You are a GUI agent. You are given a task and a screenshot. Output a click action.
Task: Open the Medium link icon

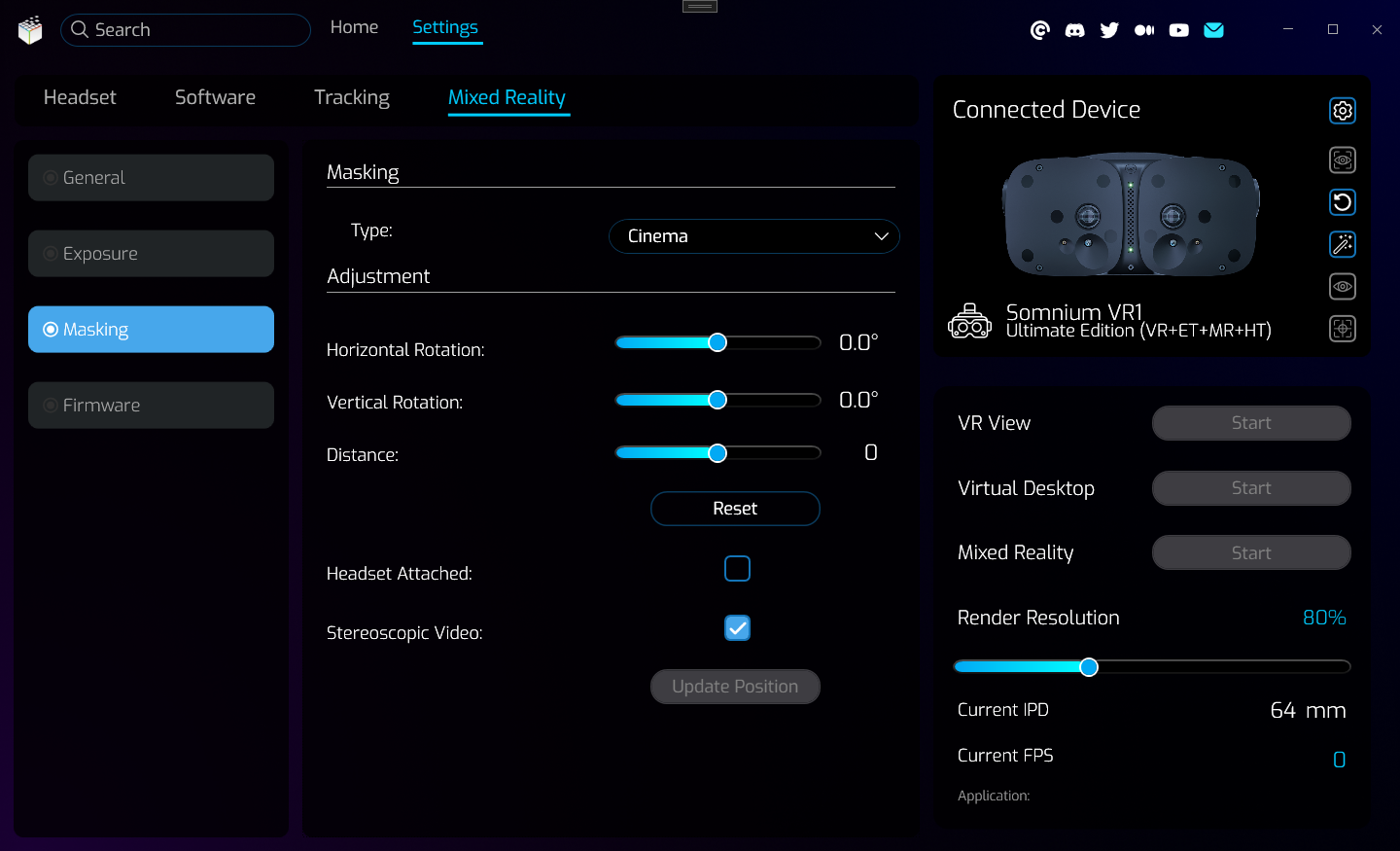[1144, 30]
